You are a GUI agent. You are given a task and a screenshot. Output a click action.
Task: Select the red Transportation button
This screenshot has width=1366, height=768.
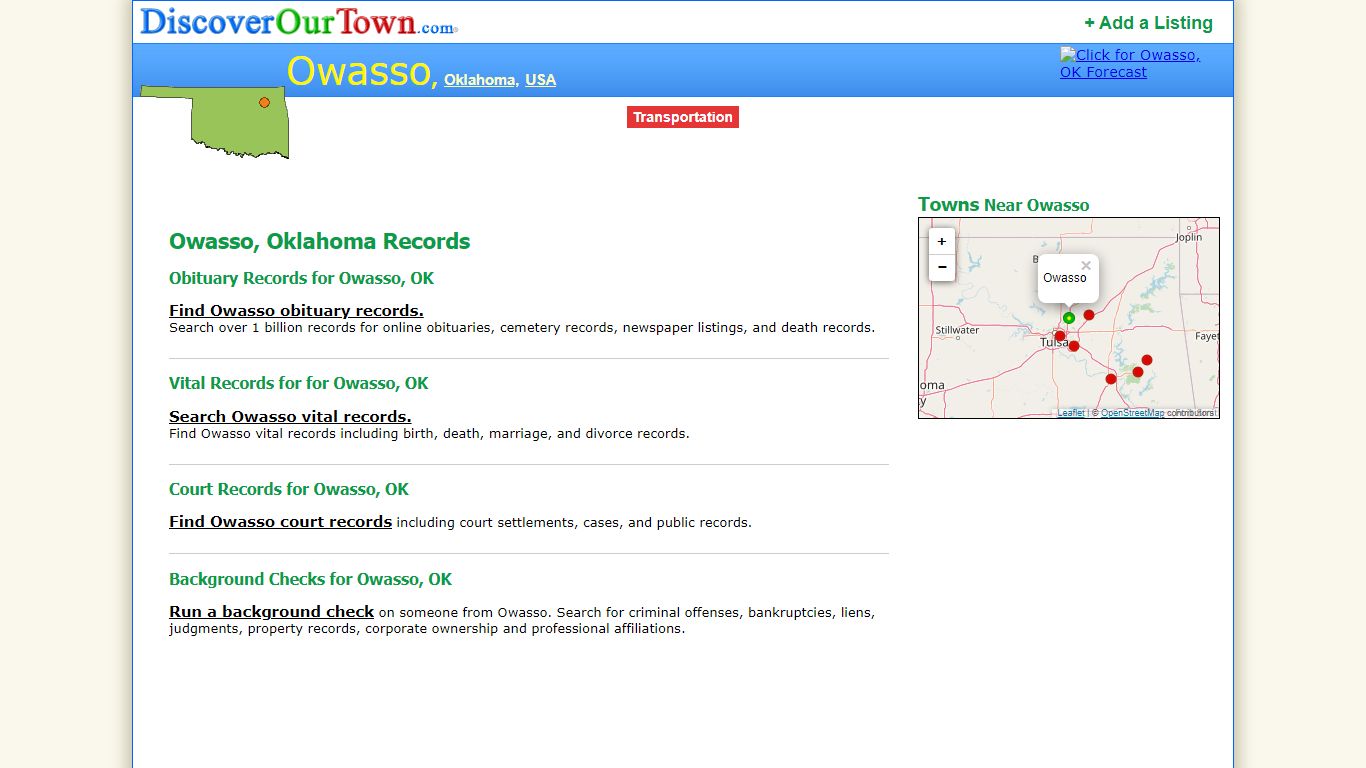click(683, 117)
